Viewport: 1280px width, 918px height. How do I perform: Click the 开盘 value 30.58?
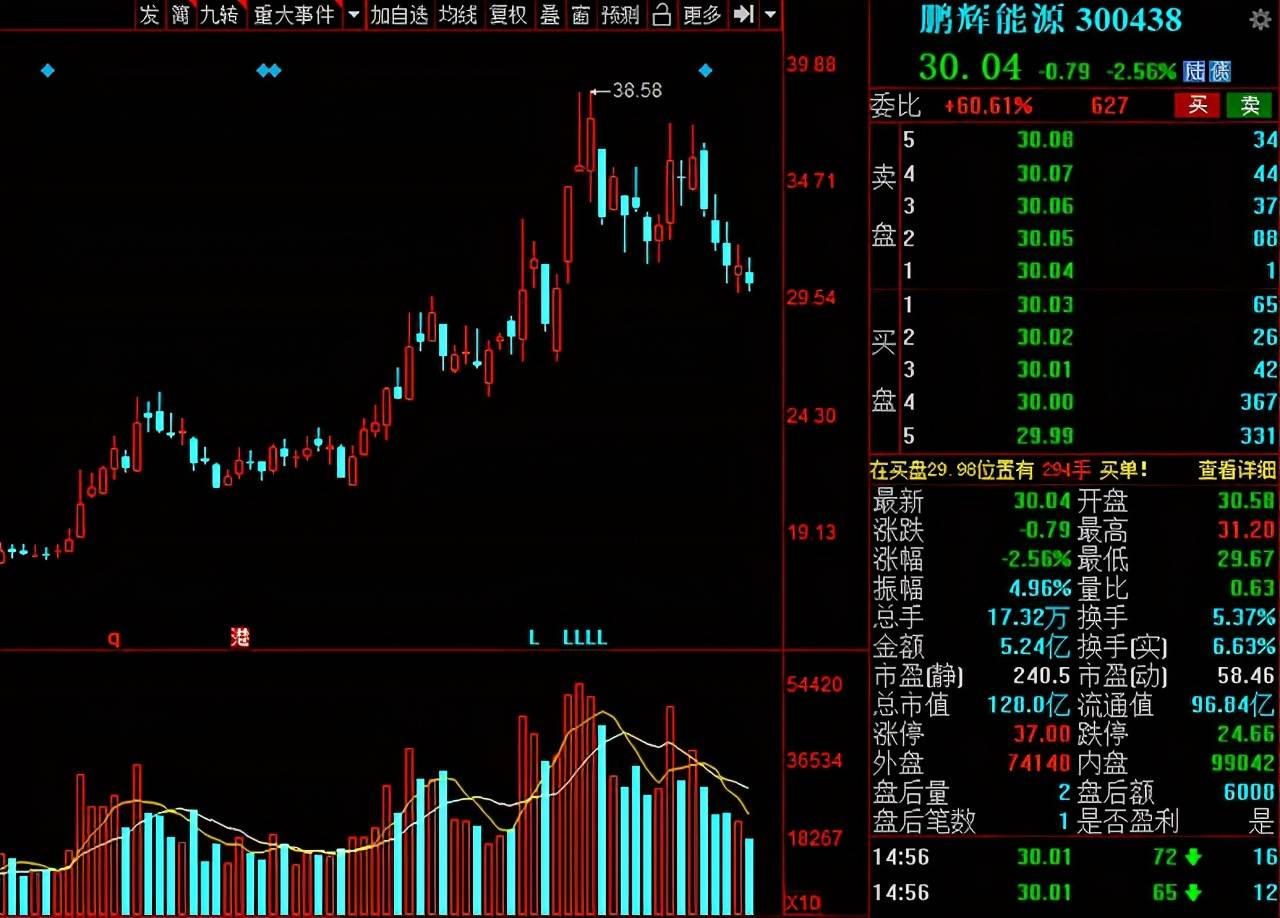coord(1246,501)
